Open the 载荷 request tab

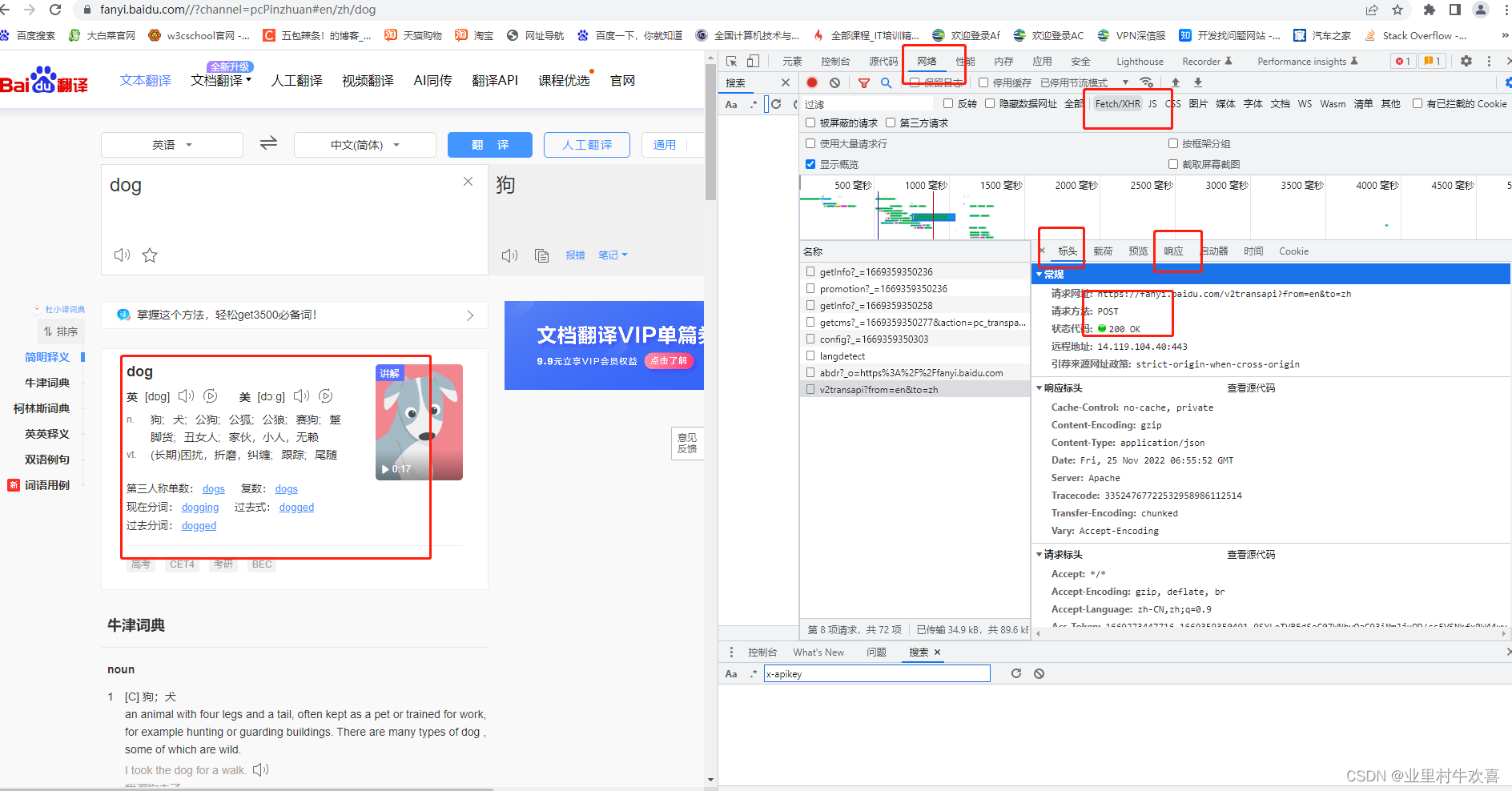click(x=1103, y=251)
